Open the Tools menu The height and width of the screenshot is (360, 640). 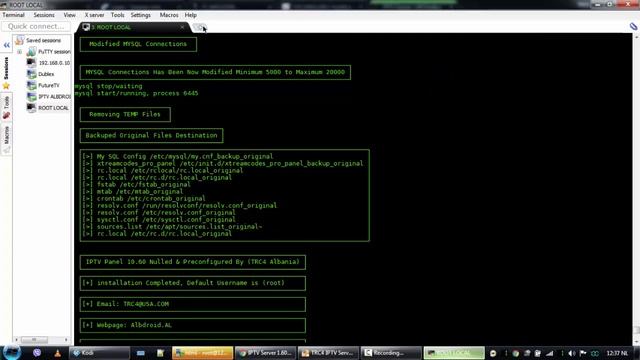point(118,15)
